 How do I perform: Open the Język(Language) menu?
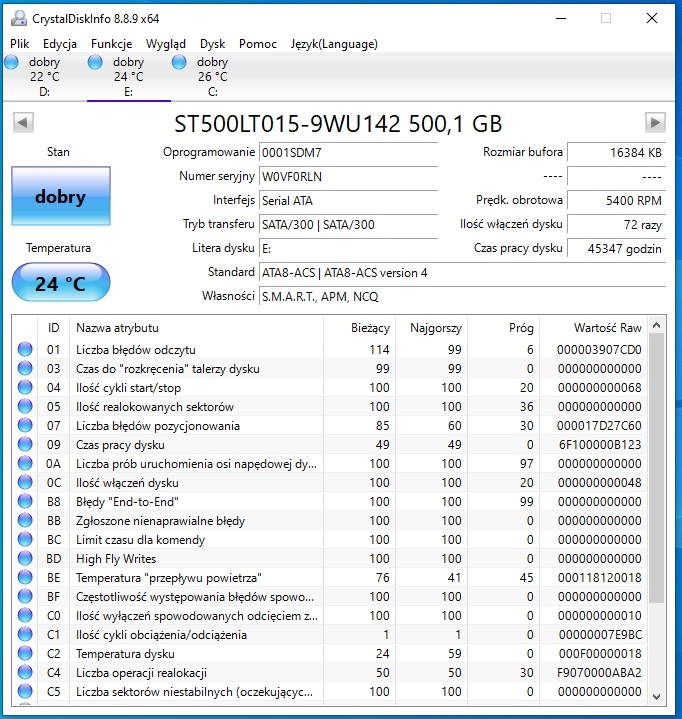[334, 44]
